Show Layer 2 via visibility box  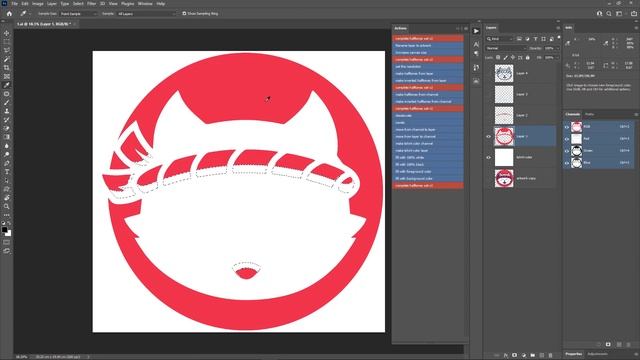[488, 116]
